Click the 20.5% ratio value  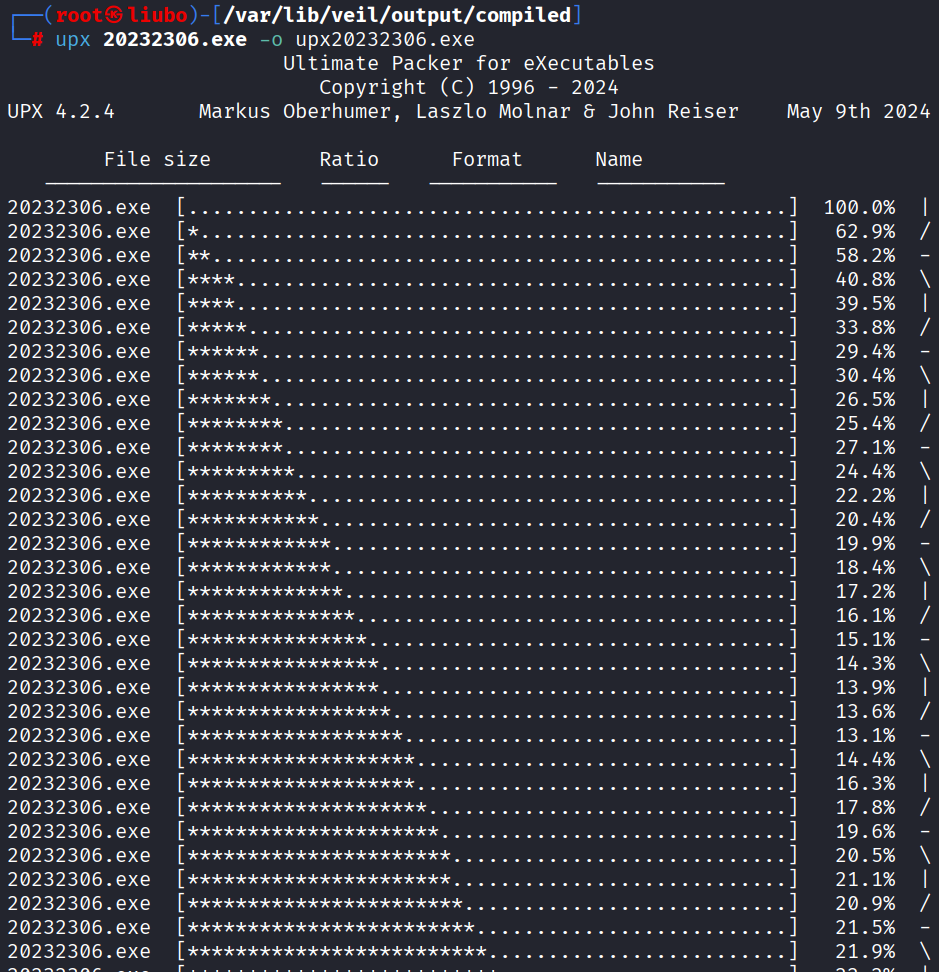[865, 856]
